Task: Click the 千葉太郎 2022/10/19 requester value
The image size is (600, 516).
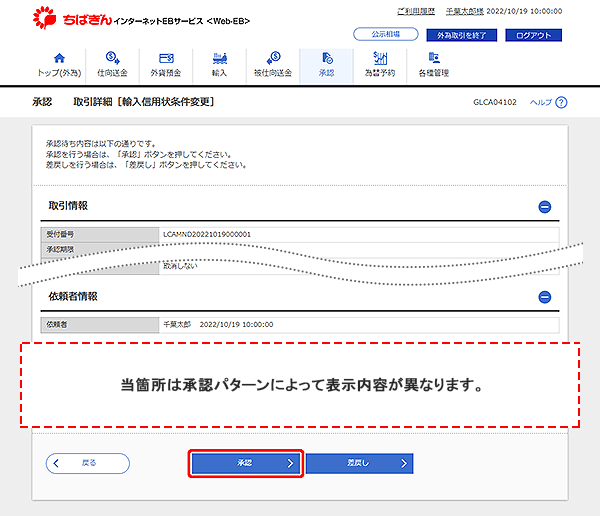Action: click(218, 325)
